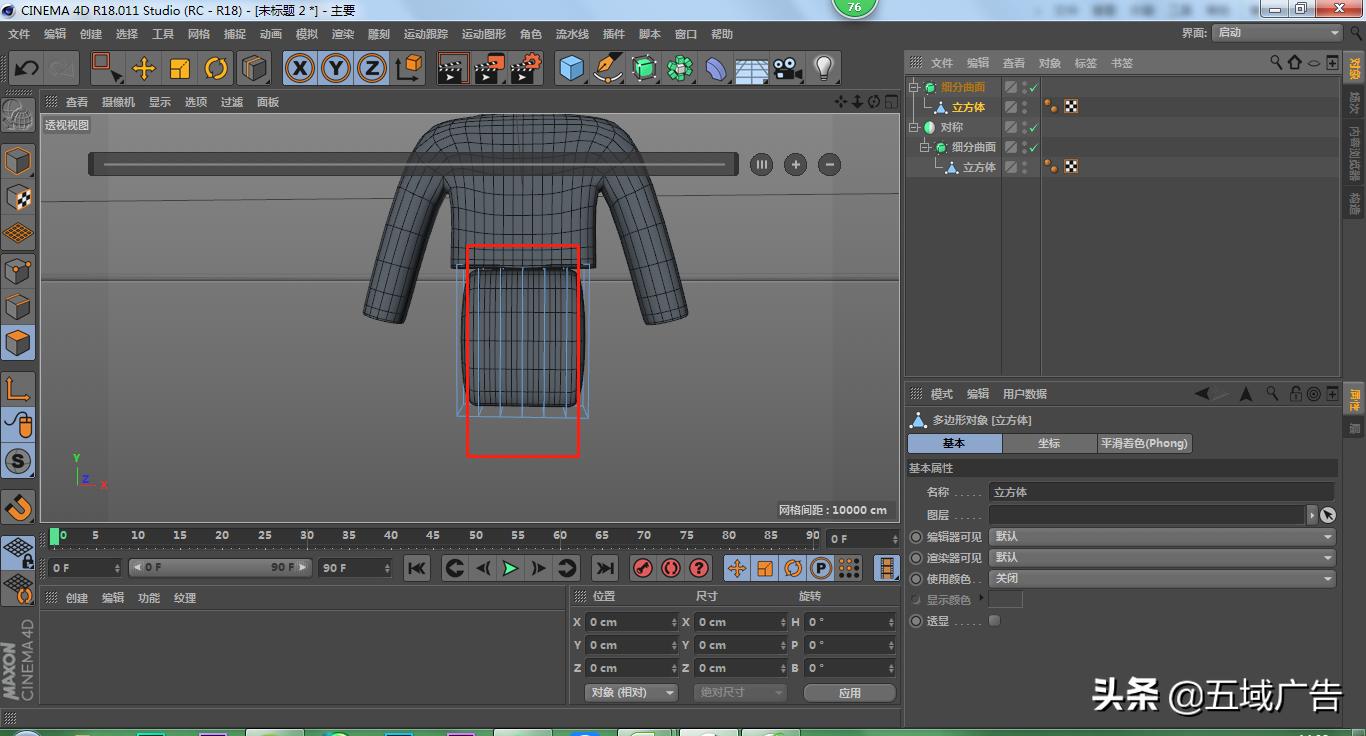This screenshot has height=736, width=1366.
Task: Toggle editor visibility dot on 立方体 object
Action: [x=1023, y=102]
